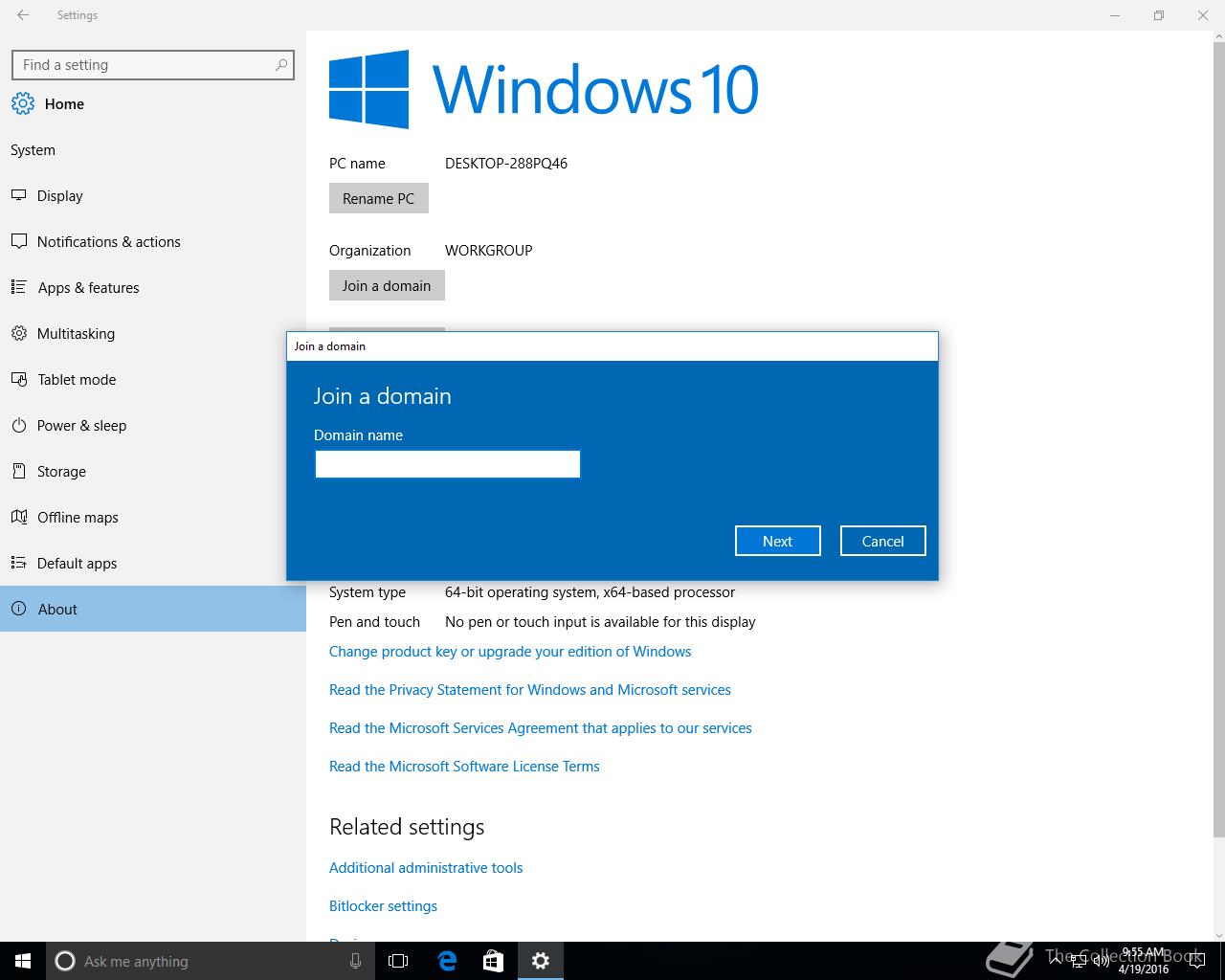Click the Offline maps icon
The width and height of the screenshot is (1225, 980).
pyautogui.click(x=19, y=517)
